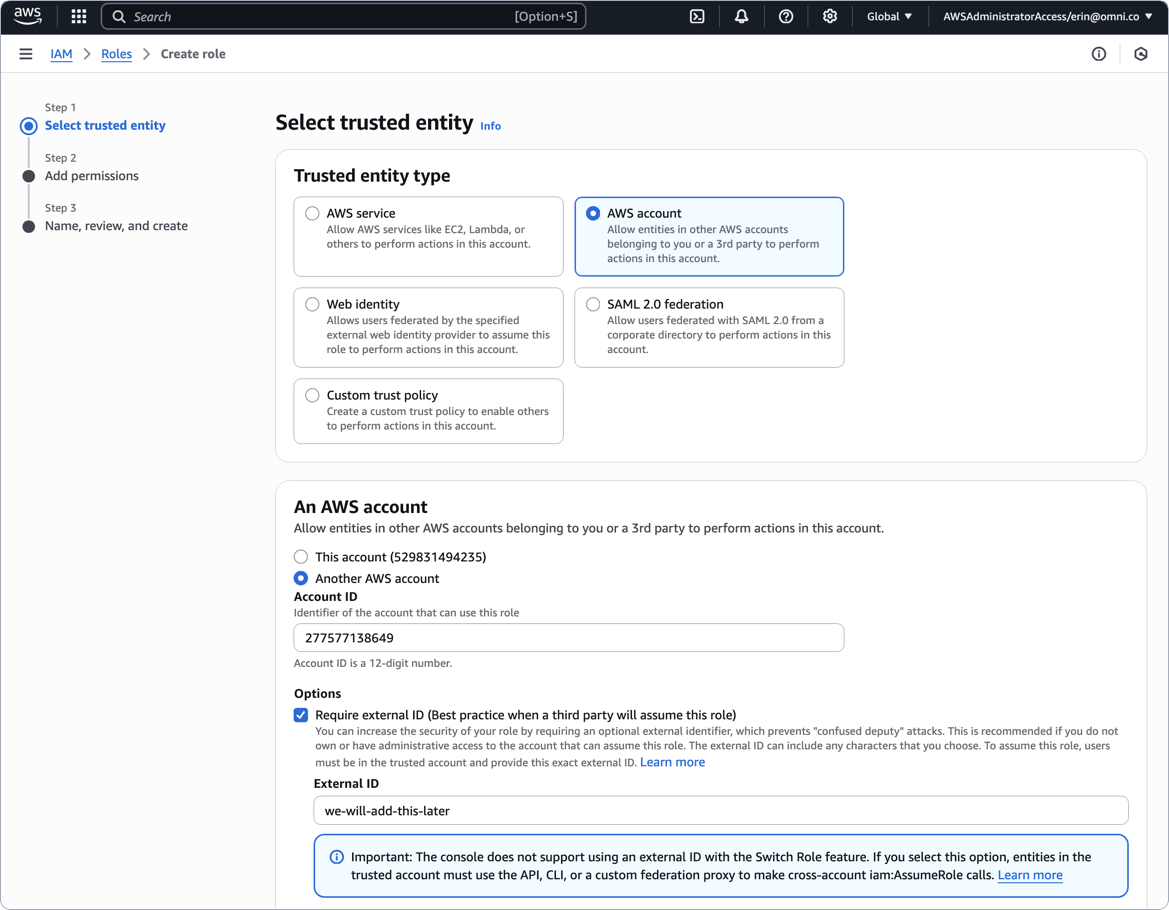Open the AWSAdministratorAccess account dropdown
1169x910 pixels.
pyautogui.click(x=1047, y=16)
